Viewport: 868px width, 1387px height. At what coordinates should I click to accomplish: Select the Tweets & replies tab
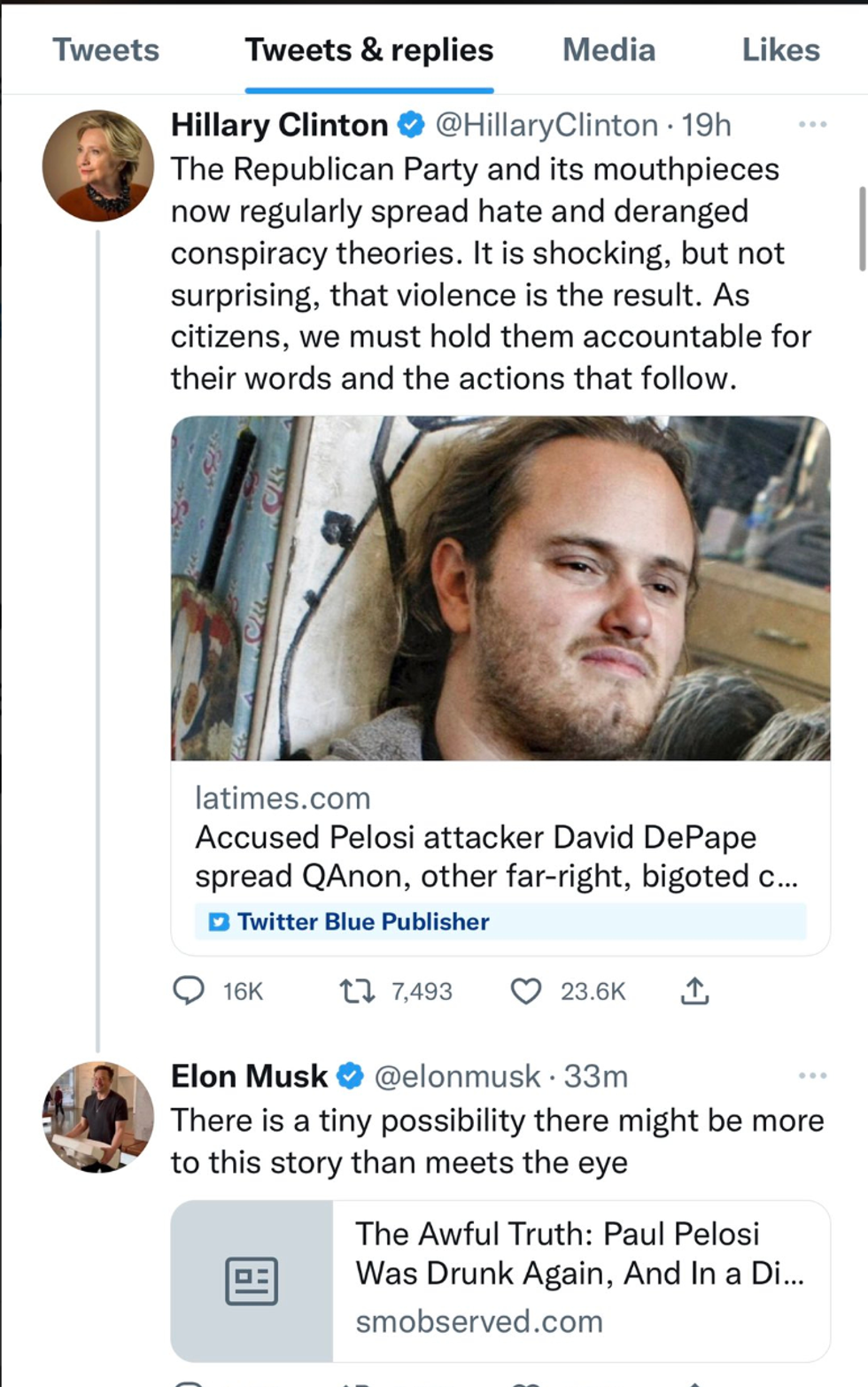tap(368, 50)
